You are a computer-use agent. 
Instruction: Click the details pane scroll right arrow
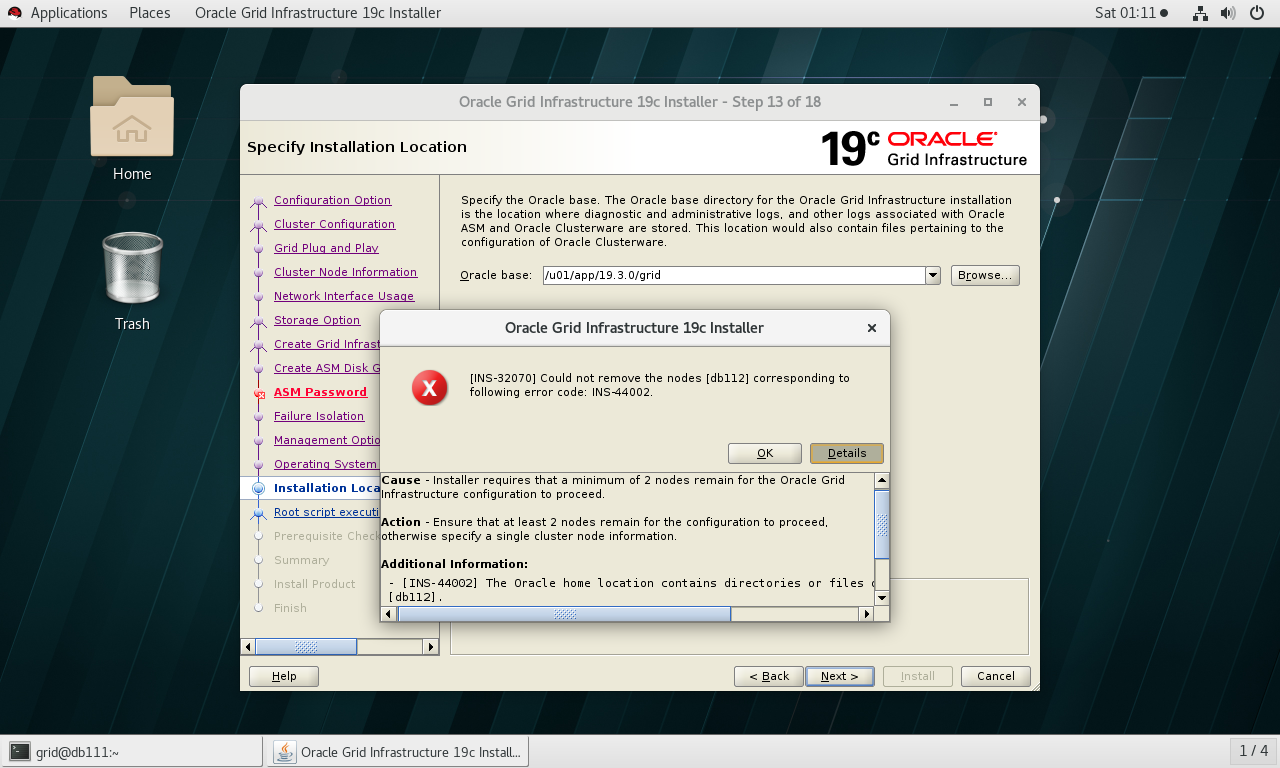tap(868, 614)
